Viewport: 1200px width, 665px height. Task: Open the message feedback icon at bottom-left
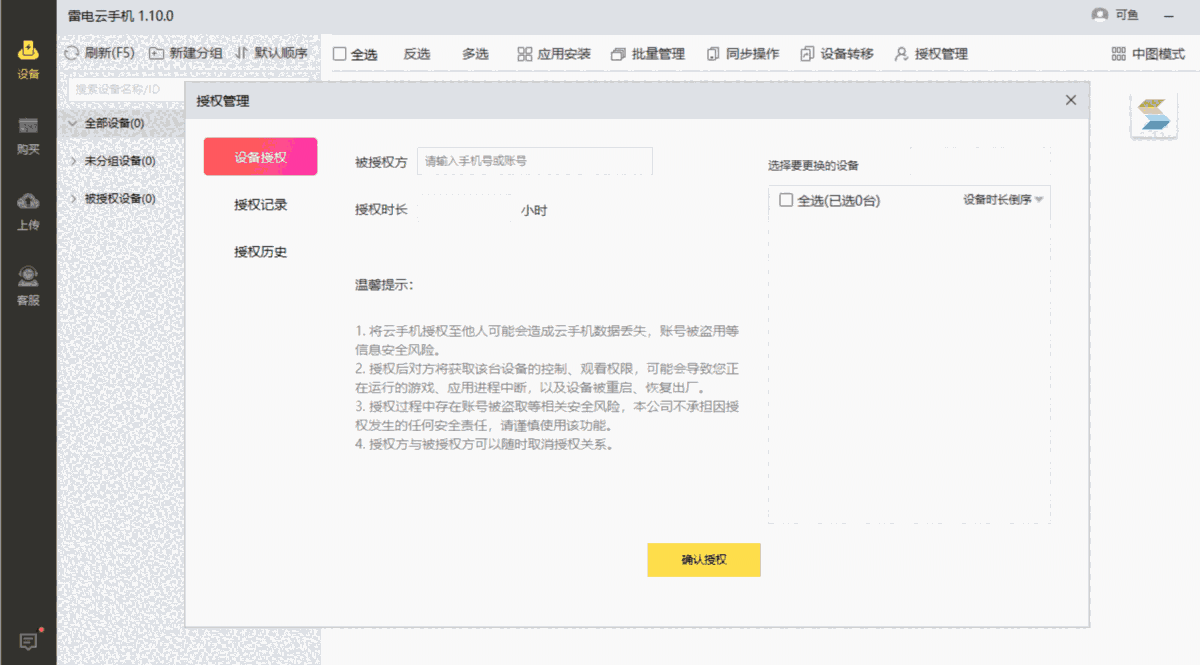click(x=28, y=641)
